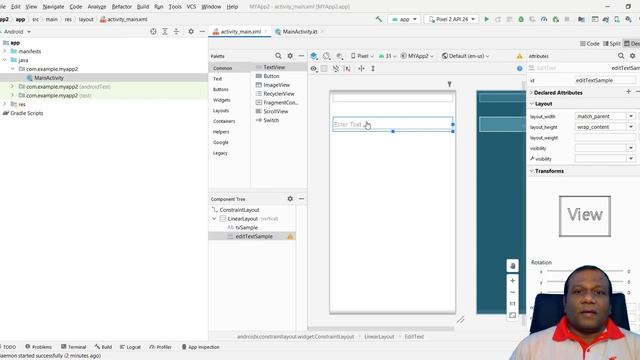Open the Project panel settings gear

(191, 31)
